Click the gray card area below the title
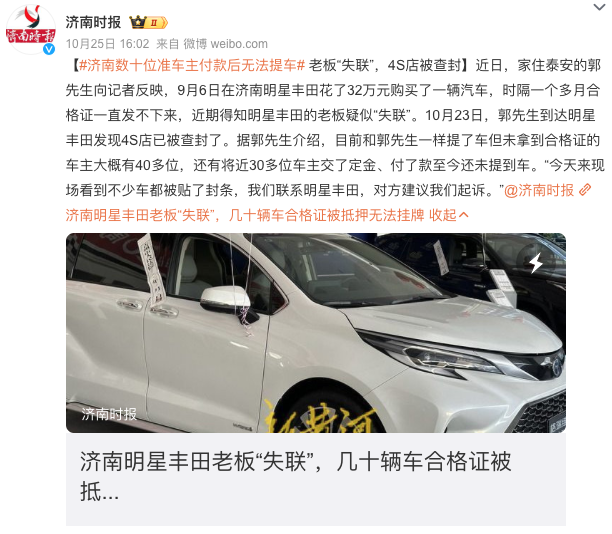612x534 pixels. click(316, 515)
